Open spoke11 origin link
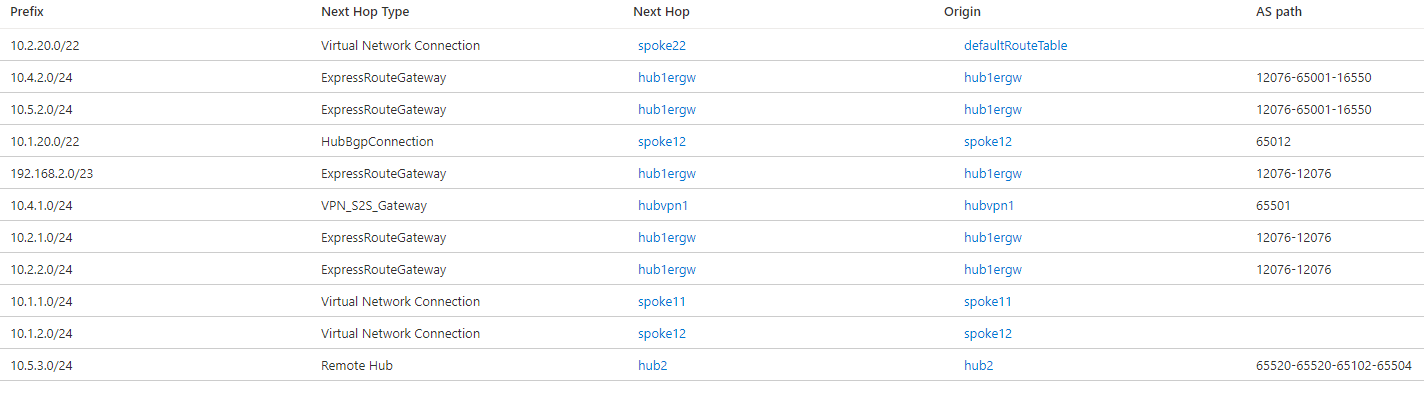Viewport: 1424px width, 394px height. 988,301
